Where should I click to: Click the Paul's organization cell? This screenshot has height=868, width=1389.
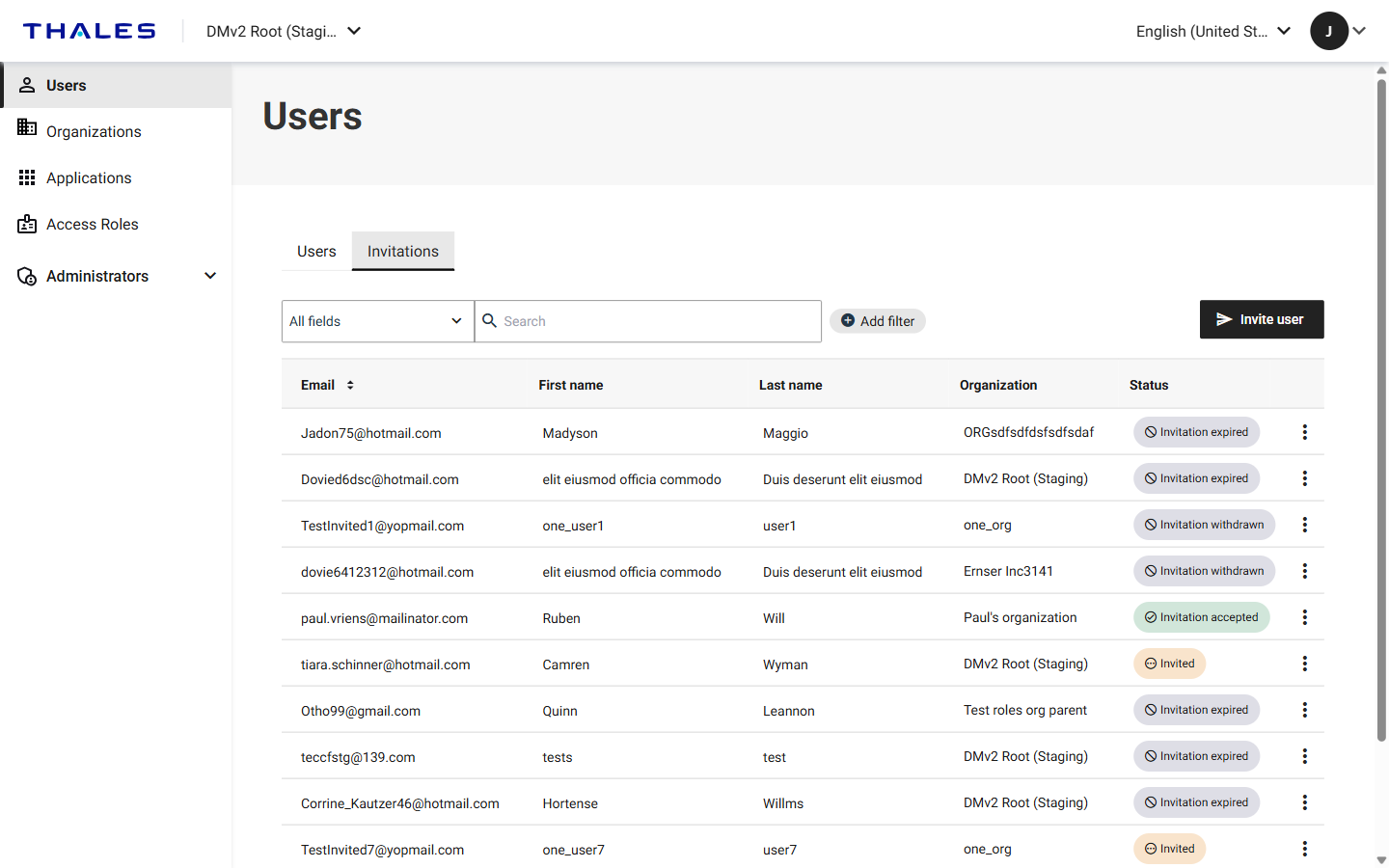click(1020, 617)
